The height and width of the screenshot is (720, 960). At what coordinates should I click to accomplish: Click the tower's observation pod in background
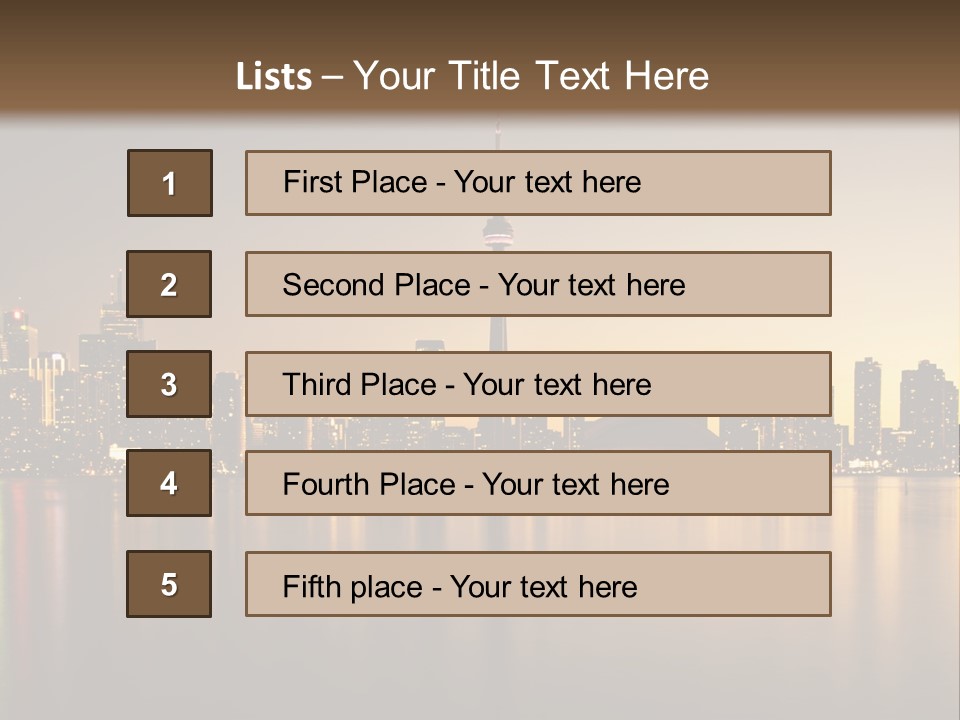(x=497, y=235)
